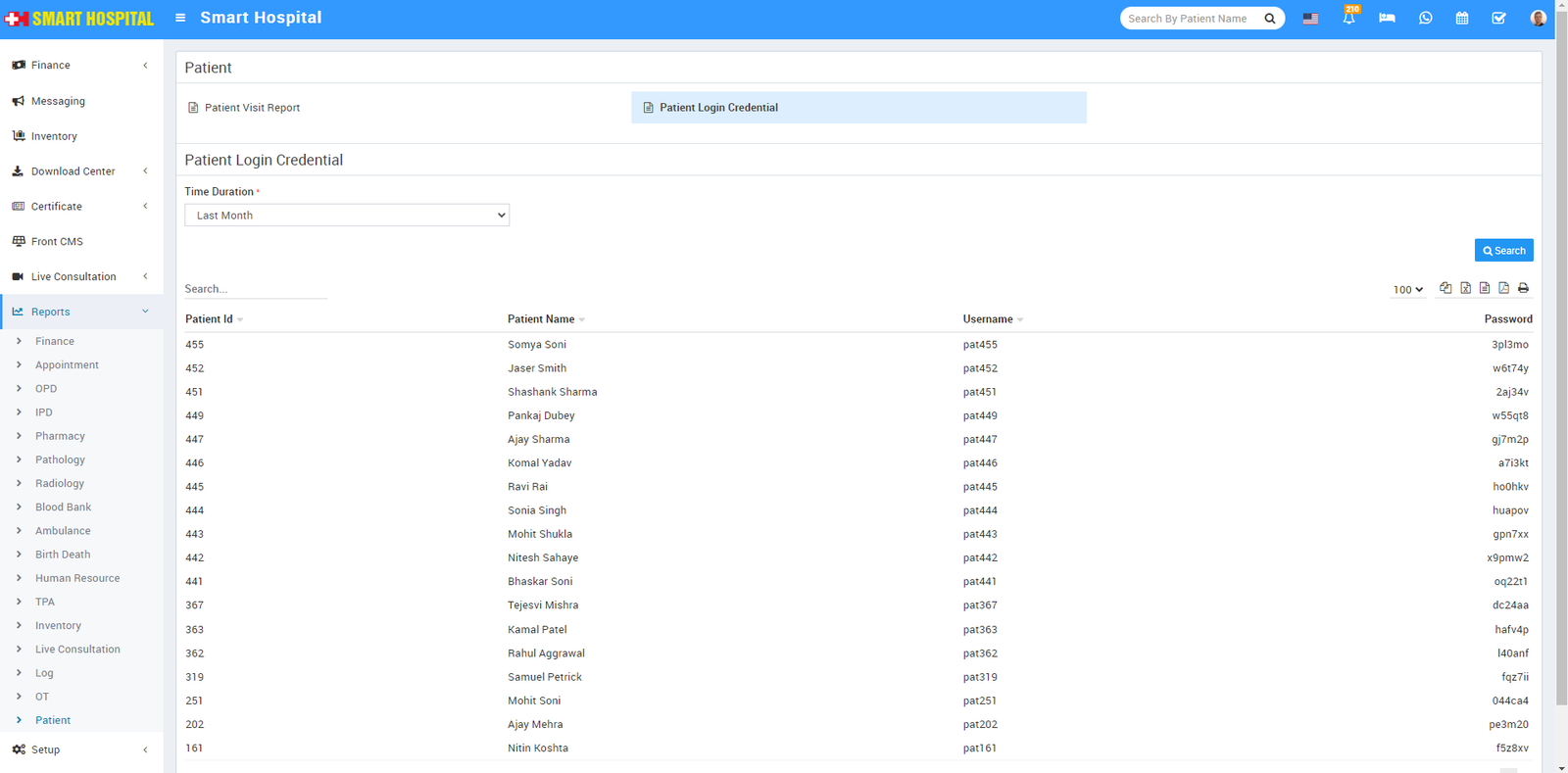The height and width of the screenshot is (773, 1568).
Task: Print the credentials table
Action: pos(1523,288)
